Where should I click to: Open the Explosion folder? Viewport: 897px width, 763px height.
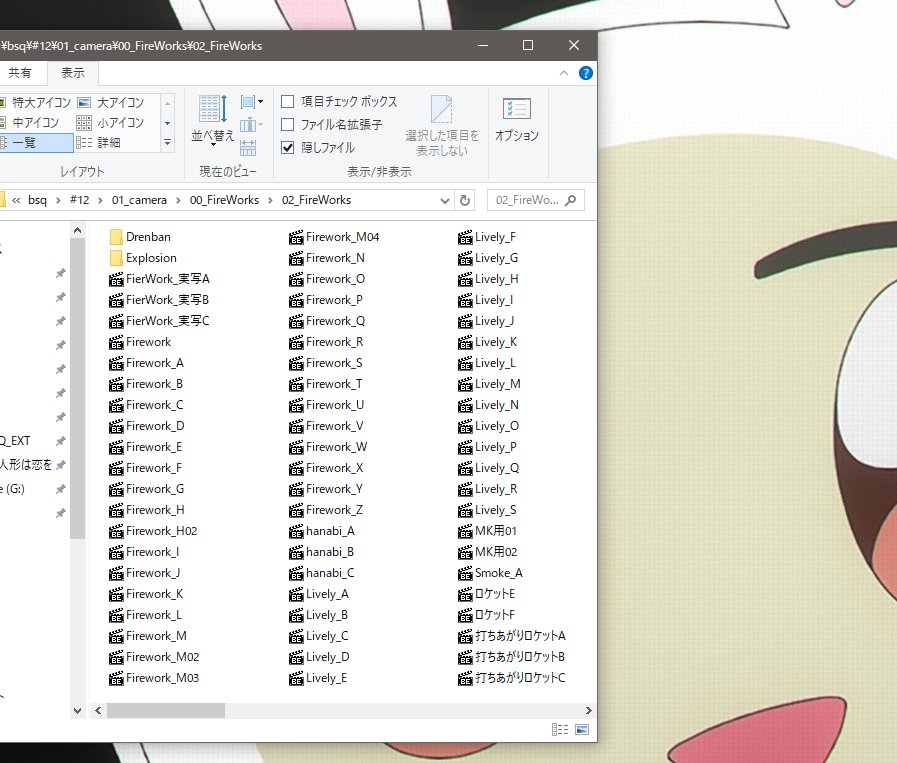[142, 258]
